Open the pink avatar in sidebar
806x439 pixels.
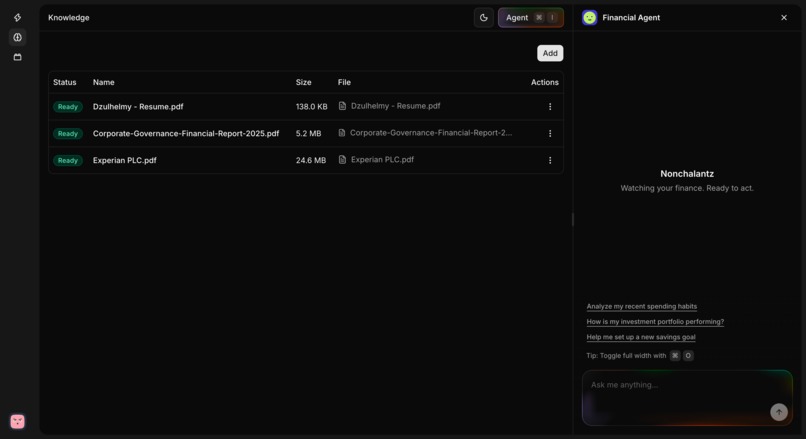pos(17,422)
